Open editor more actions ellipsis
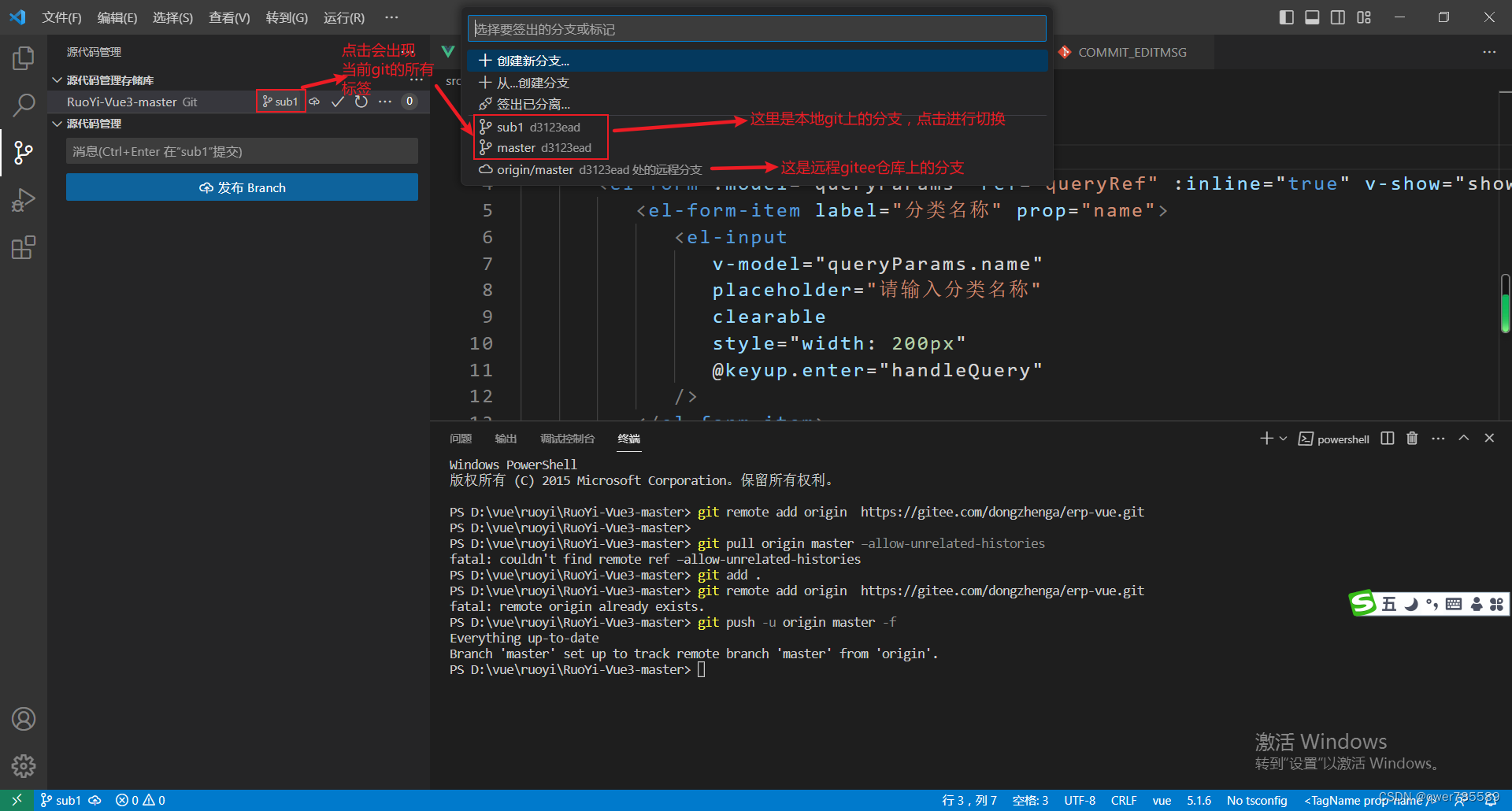The image size is (1512, 811). (x=1489, y=52)
